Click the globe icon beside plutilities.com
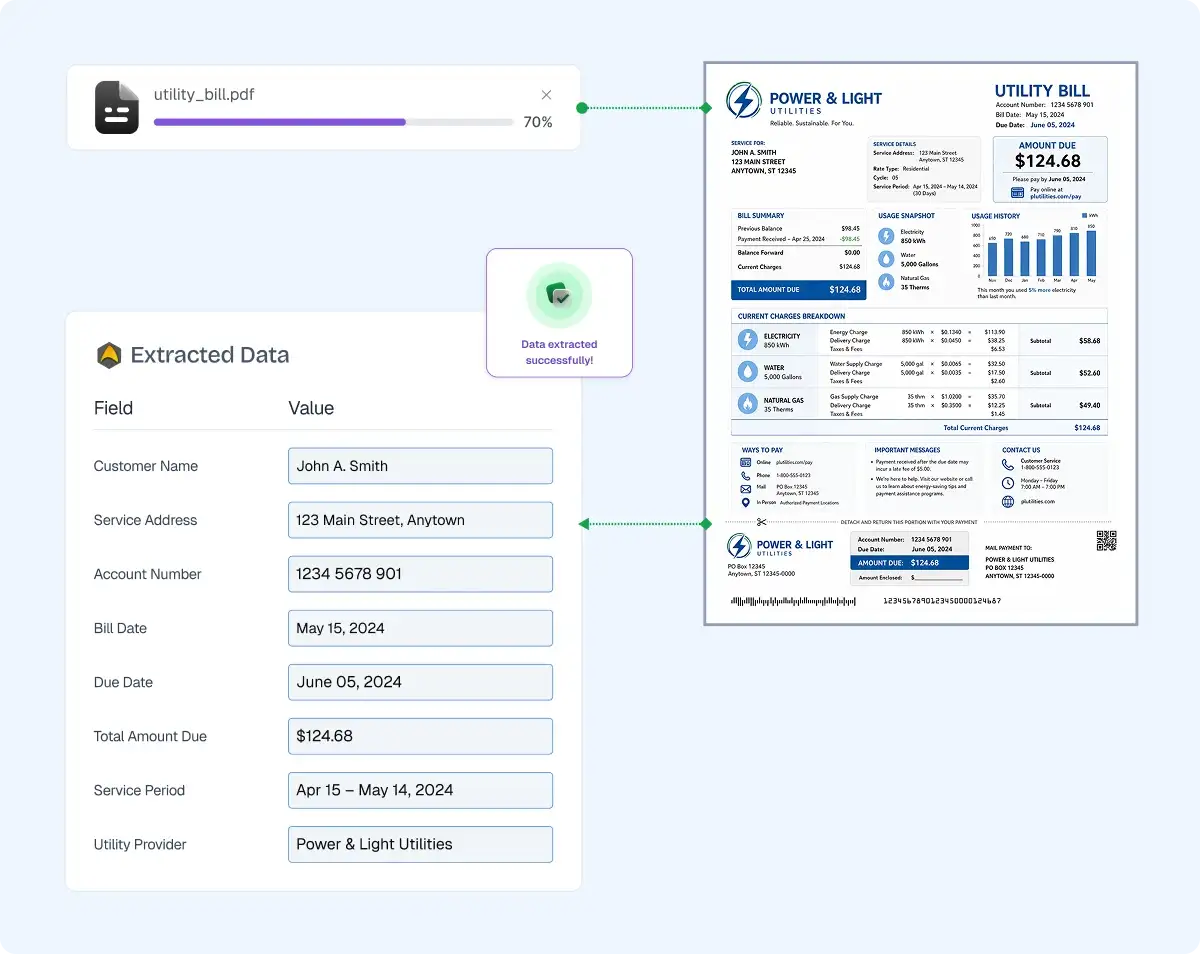 pos(1008,501)
